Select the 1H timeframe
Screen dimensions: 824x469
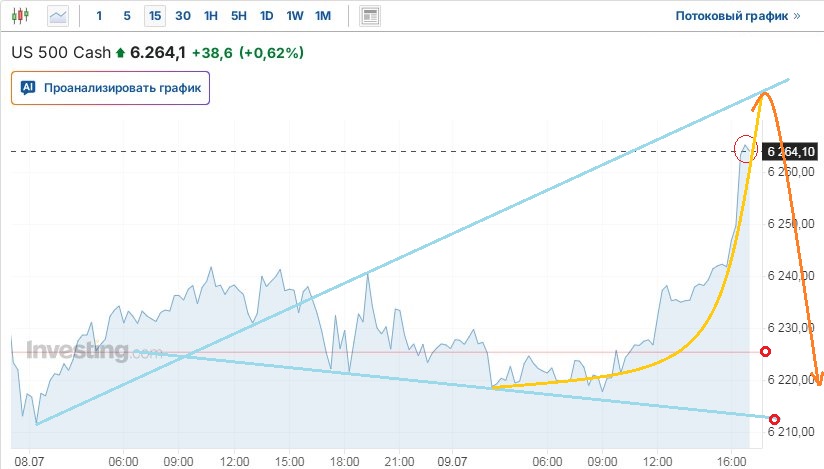(210, 16)
